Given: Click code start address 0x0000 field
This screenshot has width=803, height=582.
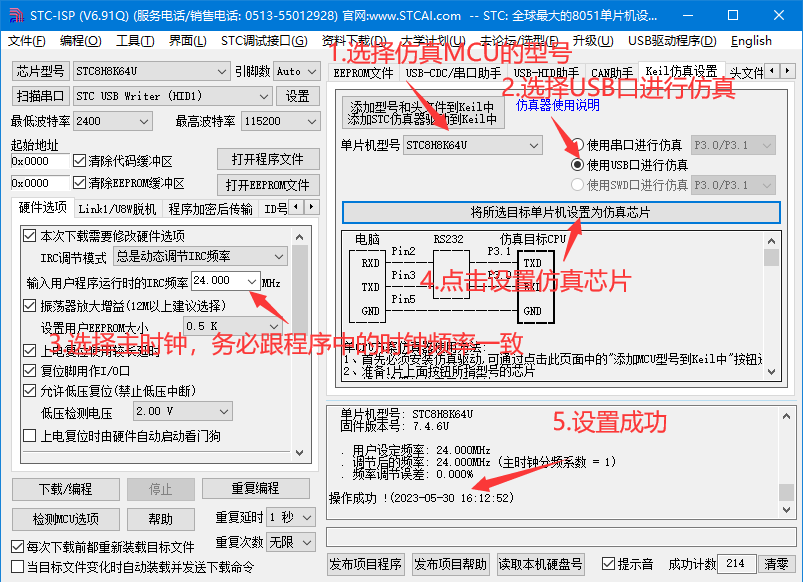Looking at the screenshot, I should pyautogui.click(x=39, y=161).
